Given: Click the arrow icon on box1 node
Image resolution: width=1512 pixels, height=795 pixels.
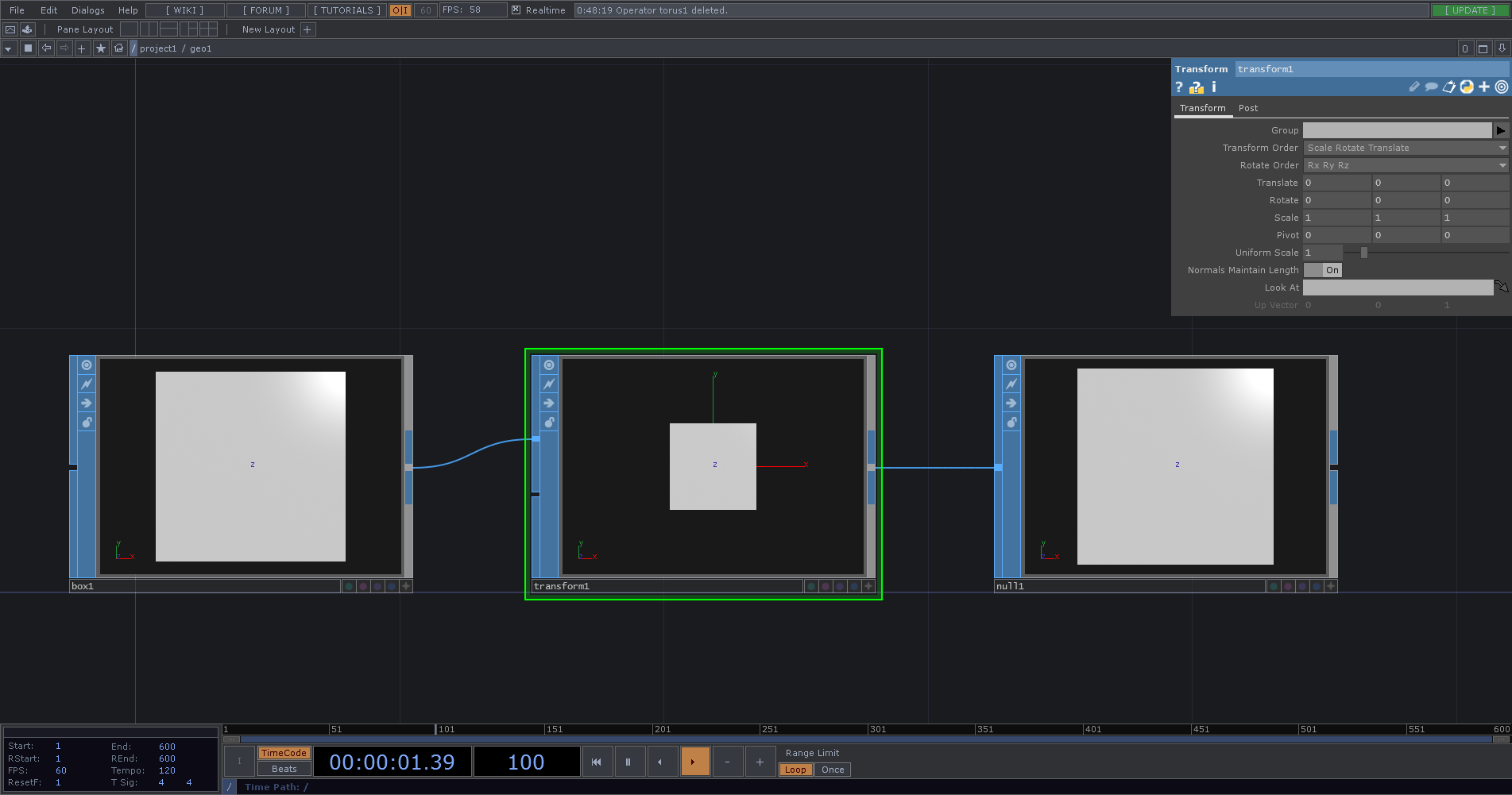Looking at the screenshot, I should coord(87,403).
